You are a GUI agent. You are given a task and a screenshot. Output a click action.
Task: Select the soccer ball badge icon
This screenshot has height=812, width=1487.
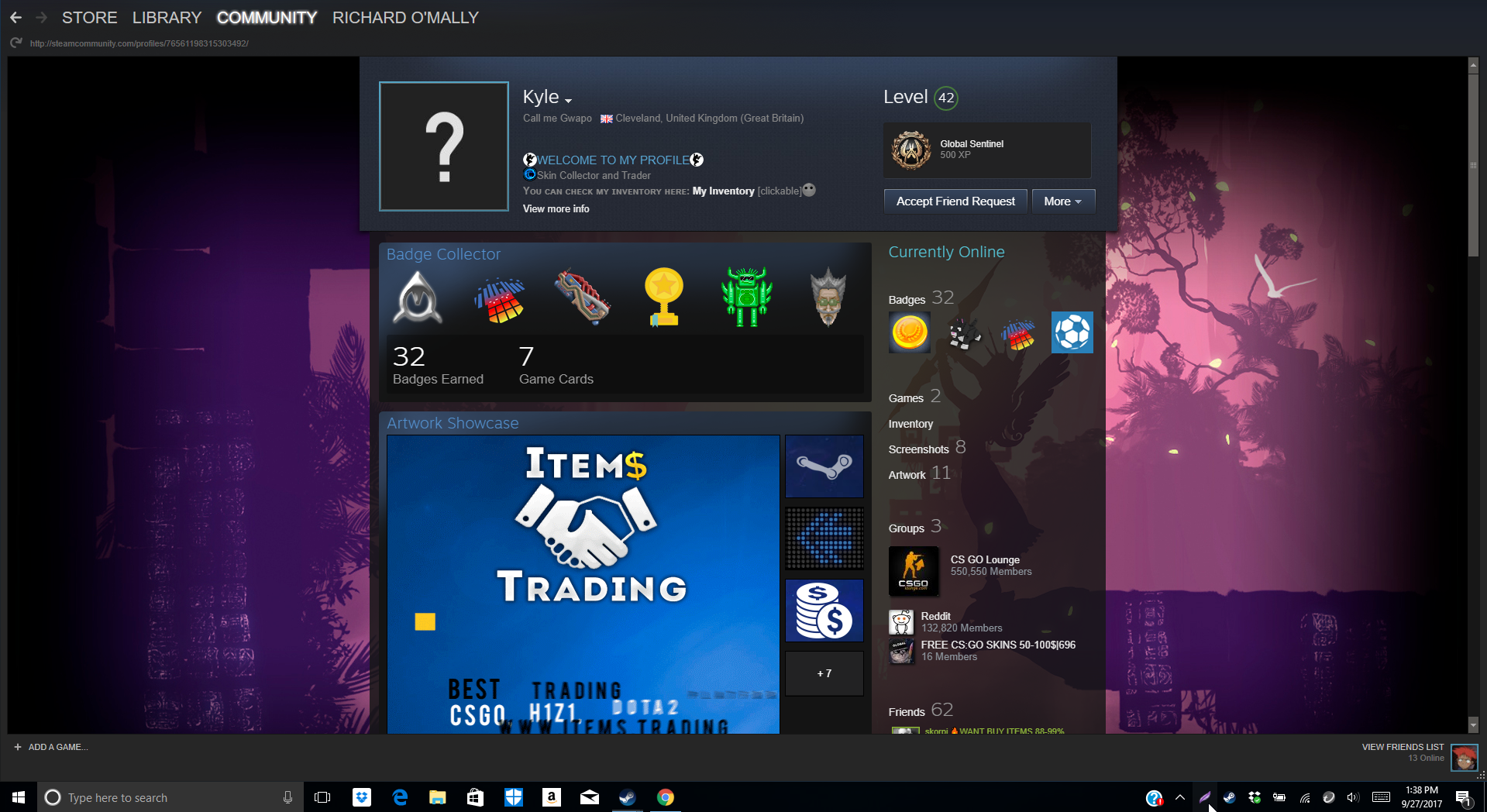point(1072,332)
